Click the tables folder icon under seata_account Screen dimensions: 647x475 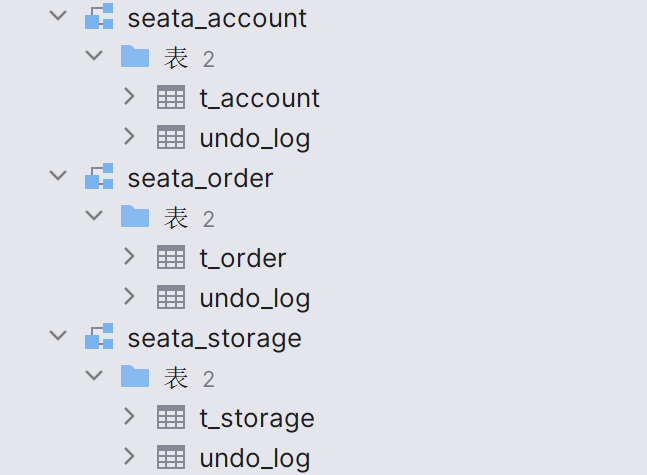click(135, 57)
